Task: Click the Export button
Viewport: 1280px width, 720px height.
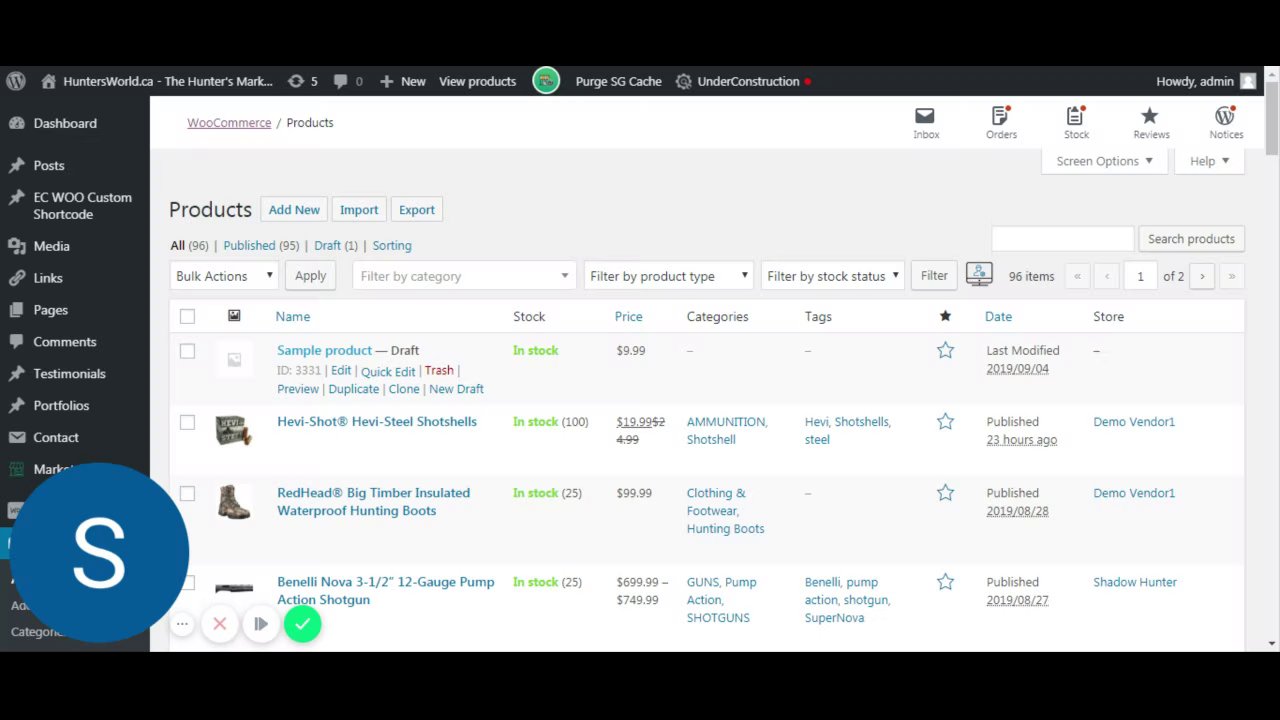Action: (417, 210)
